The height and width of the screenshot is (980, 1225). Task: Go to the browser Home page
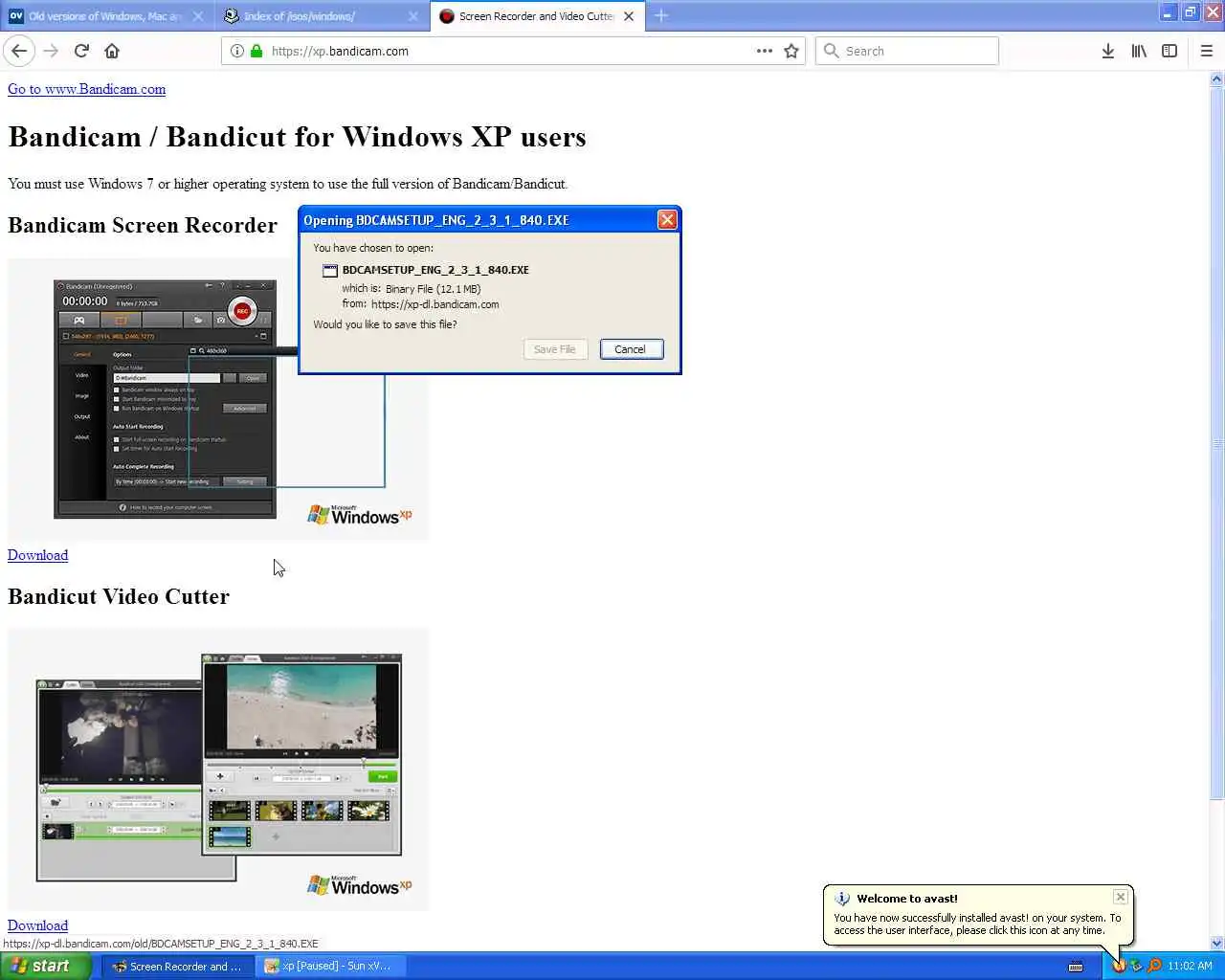(x=112, y=51)
